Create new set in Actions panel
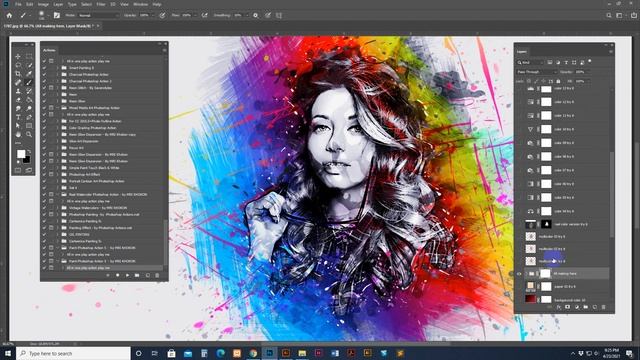640x360 pixels. click(137, 275)
